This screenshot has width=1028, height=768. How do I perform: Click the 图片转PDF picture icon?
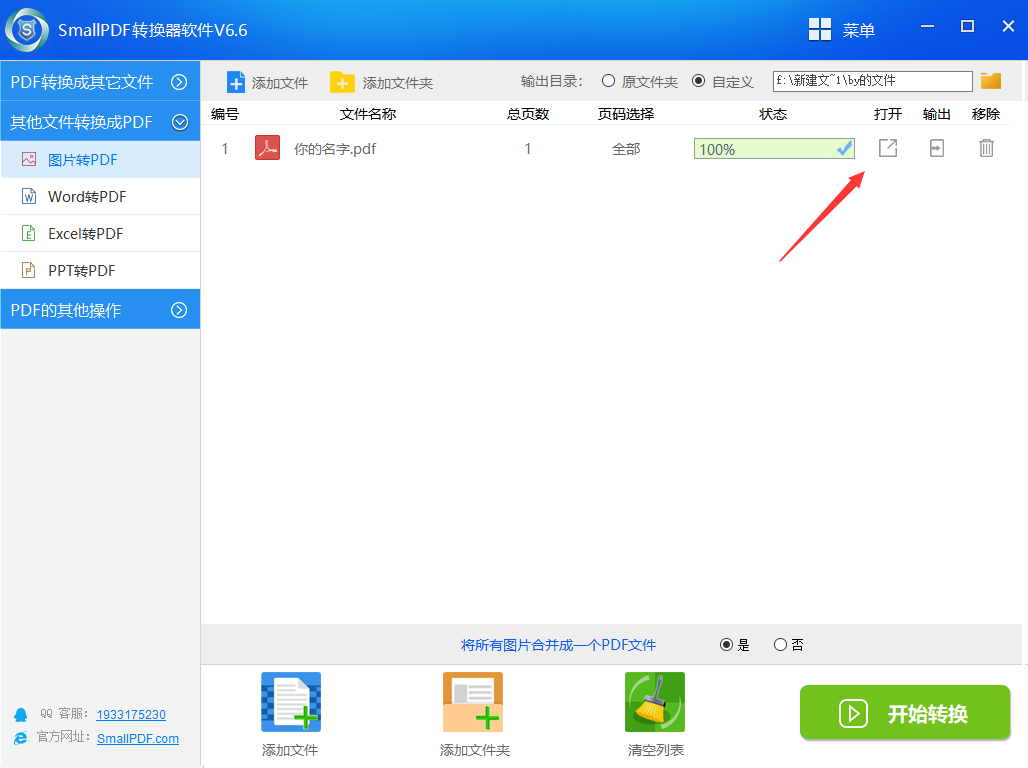point(29,159)
